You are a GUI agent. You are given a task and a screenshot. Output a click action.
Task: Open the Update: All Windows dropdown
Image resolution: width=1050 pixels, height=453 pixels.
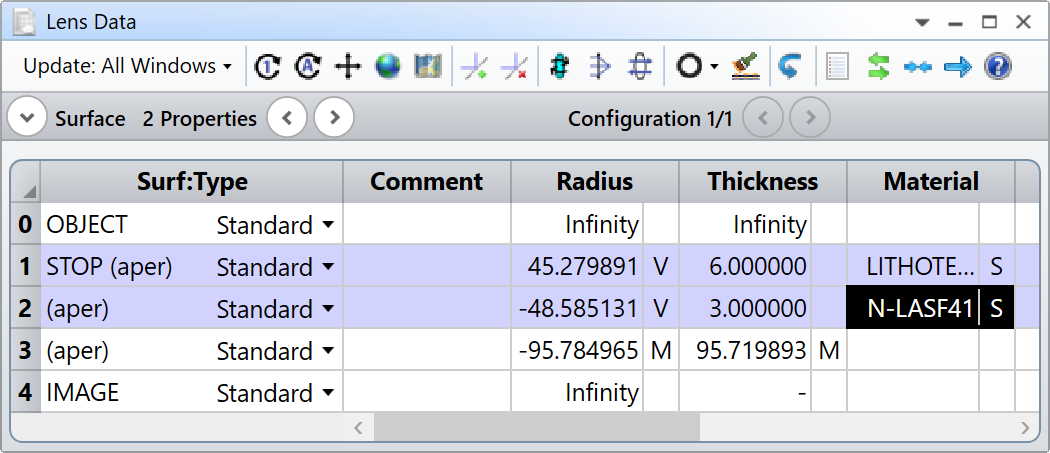coord(128,66)
